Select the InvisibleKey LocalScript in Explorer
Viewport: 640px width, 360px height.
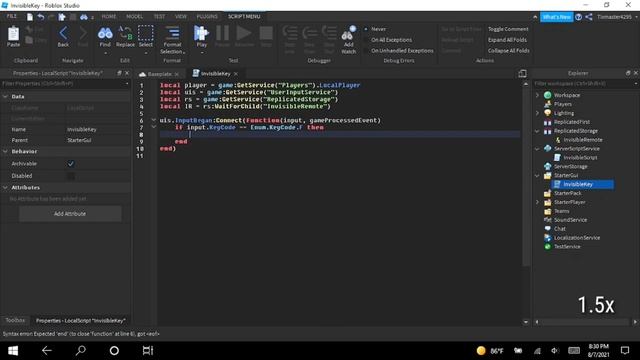[x=582, y=184]
